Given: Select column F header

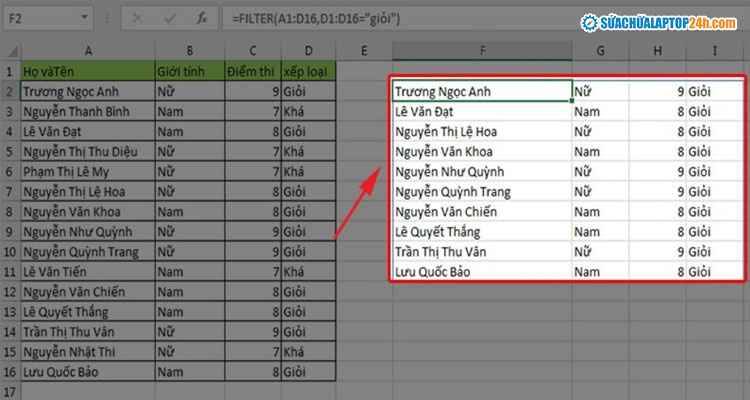Looking at the screenshot, I should coord(482,50).
